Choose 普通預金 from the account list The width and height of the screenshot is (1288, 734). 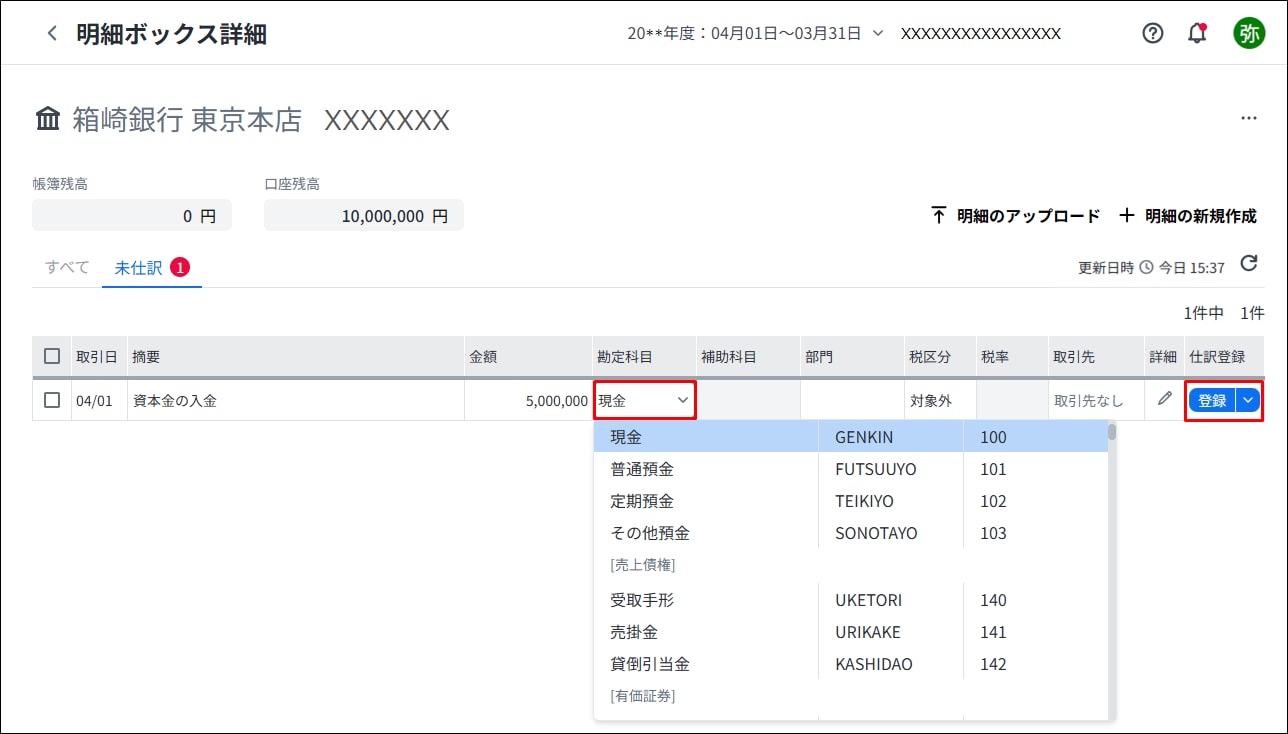pyautogui.click(x=851, y=469)
